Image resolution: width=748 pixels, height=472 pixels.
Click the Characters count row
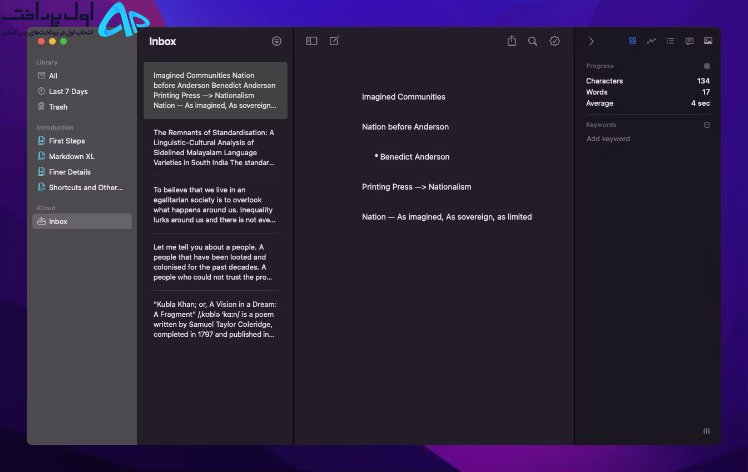[647, 81]
